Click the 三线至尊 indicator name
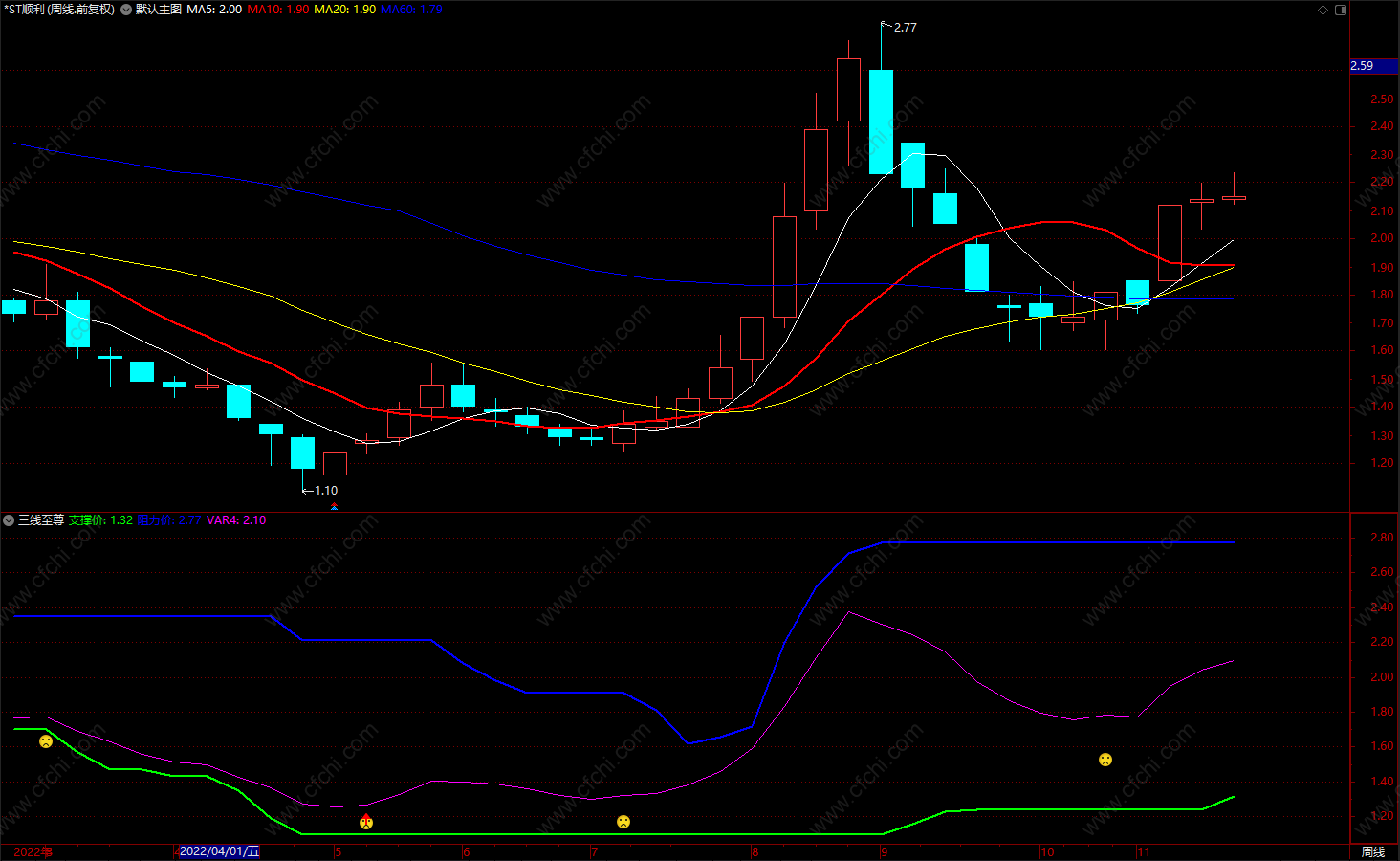Viewport: 1400px width, 861px height. coord(41,520)
